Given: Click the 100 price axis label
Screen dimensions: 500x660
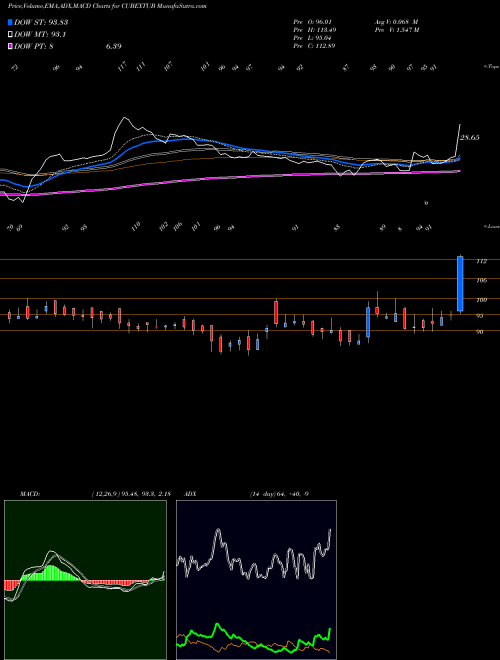Looking at the screenshot, I should [481, 300].
